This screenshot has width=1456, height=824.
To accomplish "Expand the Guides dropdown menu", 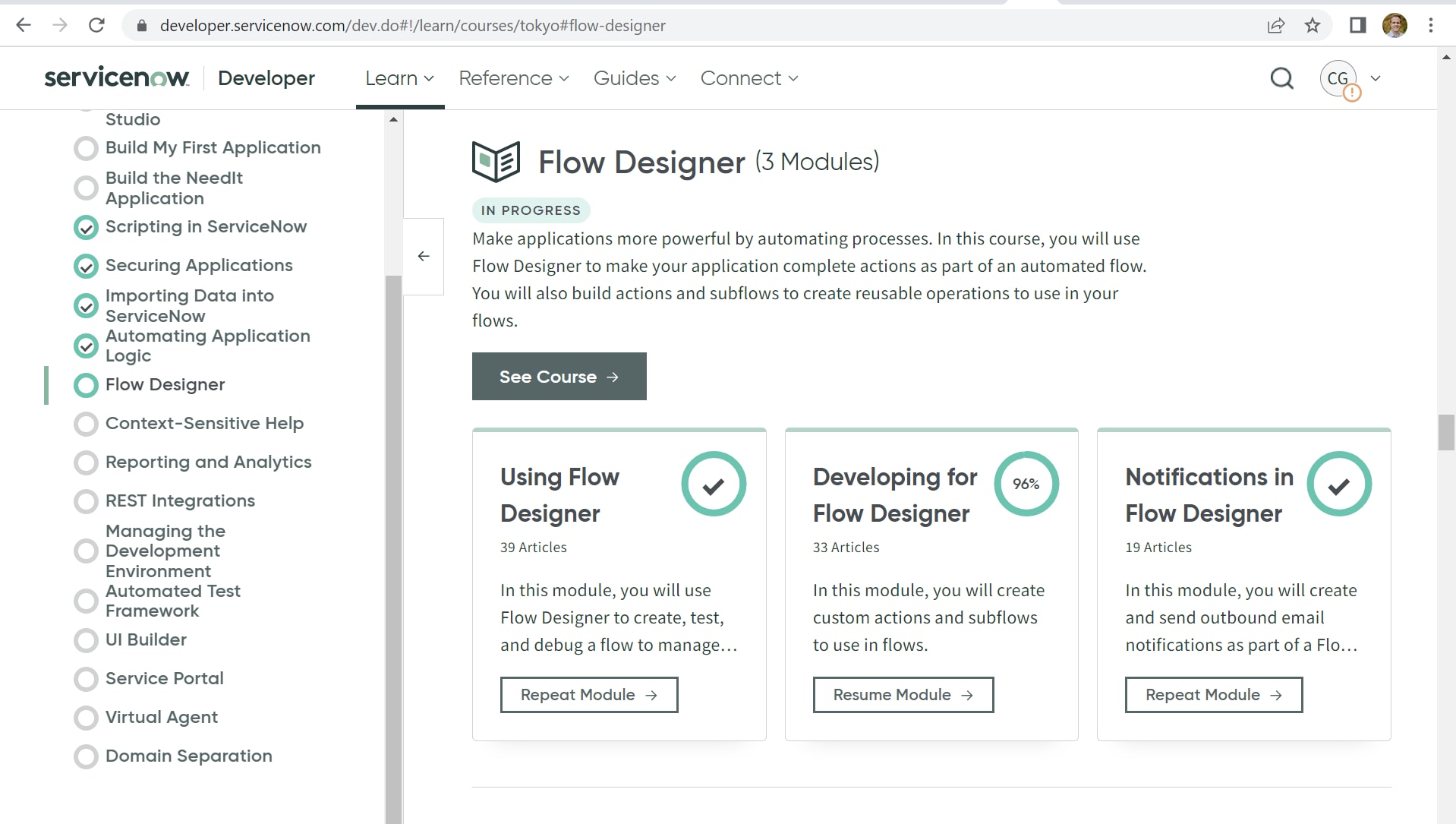I will click(634, 78).
